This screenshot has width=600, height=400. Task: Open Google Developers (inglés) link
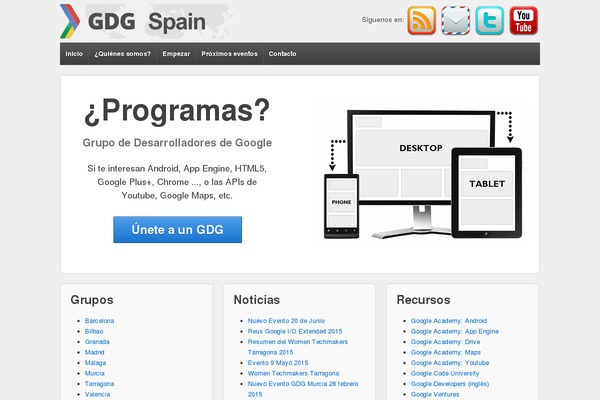click(x=450, y=384)
